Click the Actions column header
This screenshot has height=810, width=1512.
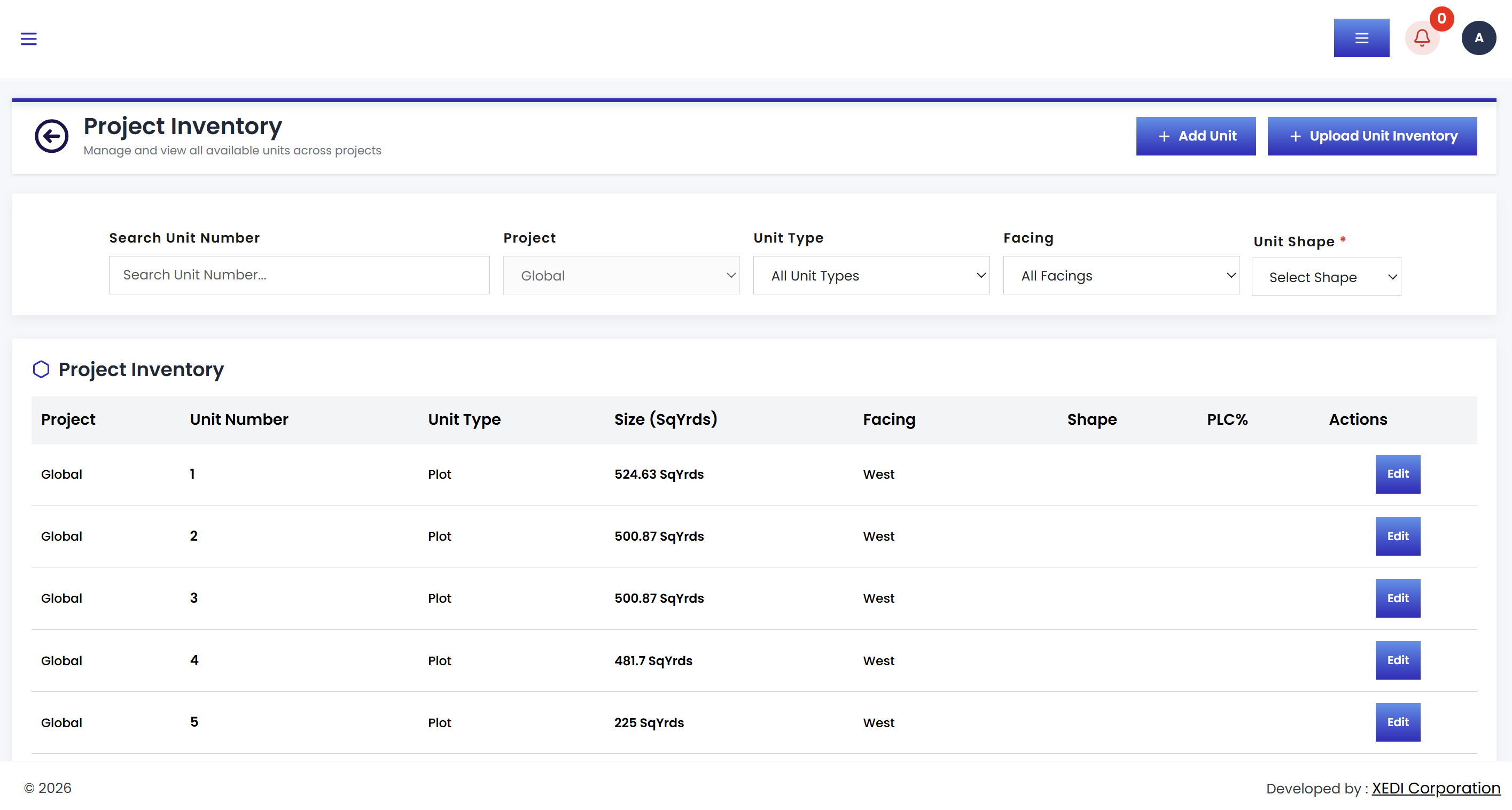pyautogui.click(x=1358, y=419)
